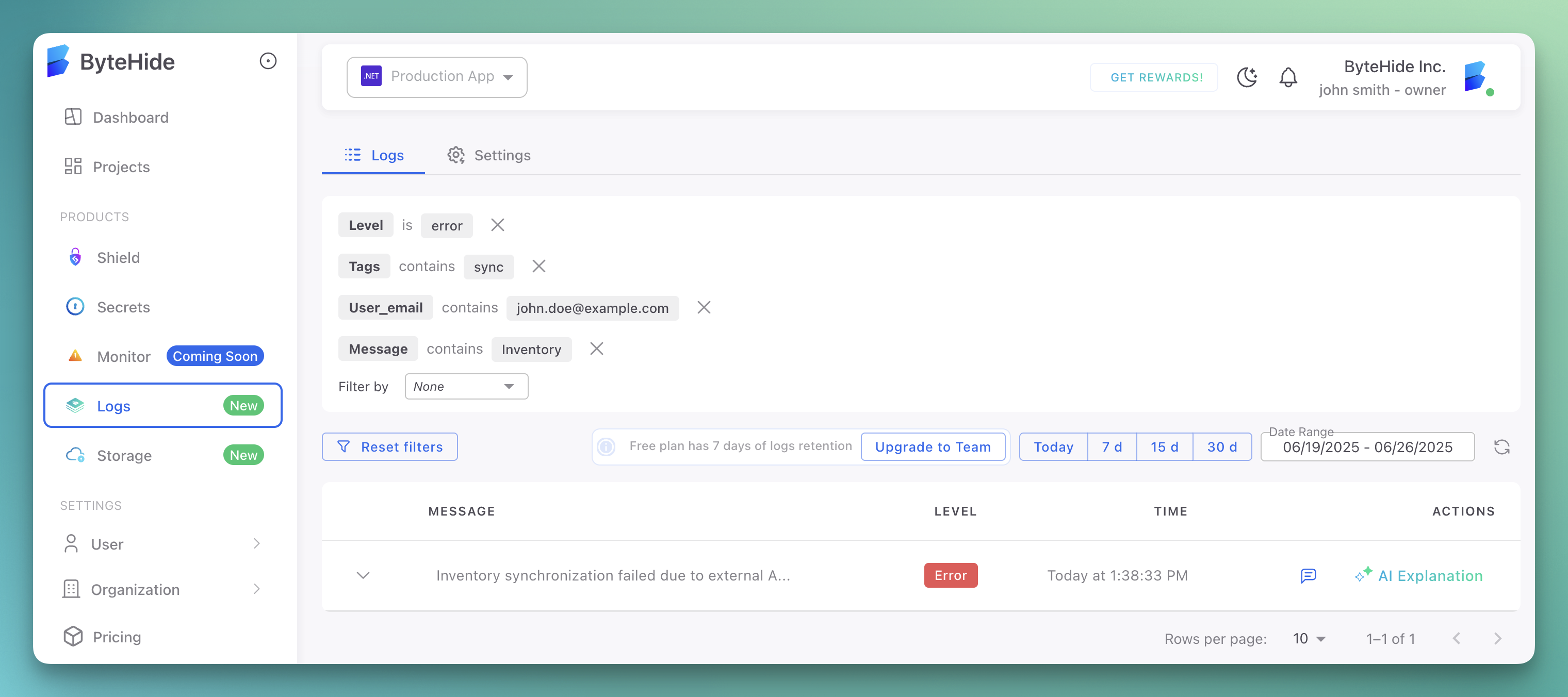
Task: Click the Upgrade to Team button
Action: [x=933, y=446]
